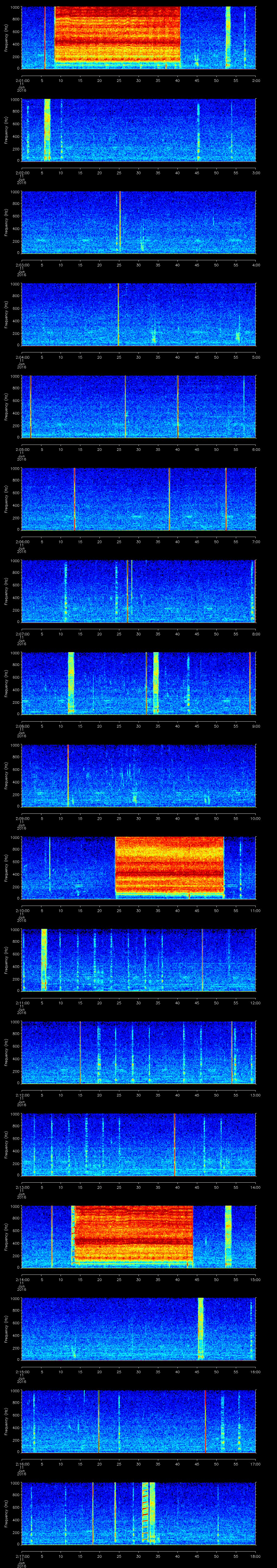The image size is (277, 1568).
Task: Select the spectrogram panel starting at 2:02:00
Action: 138,130
